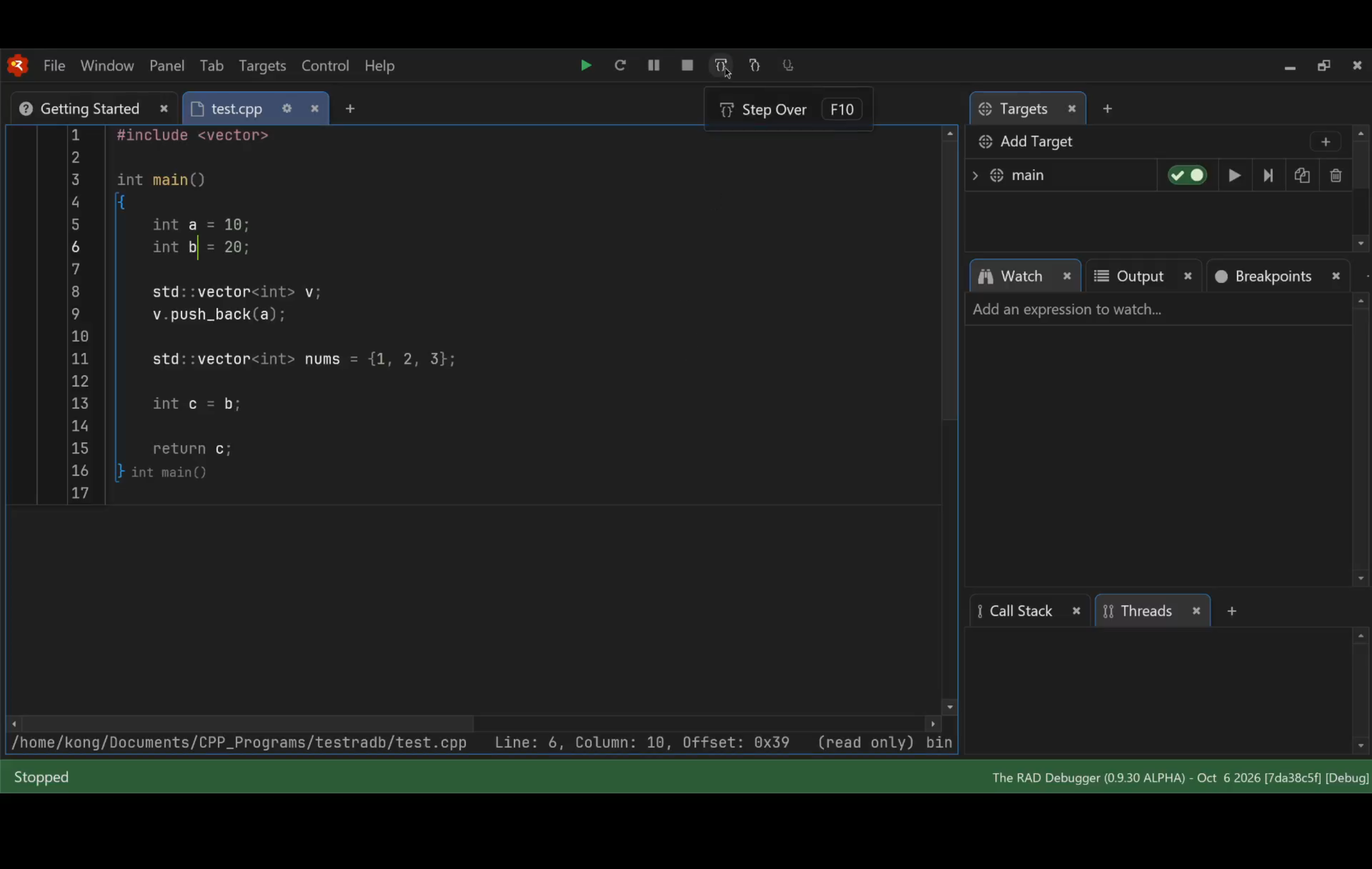
Task: Add a new tab next to test.cpp
Action: 350,109
